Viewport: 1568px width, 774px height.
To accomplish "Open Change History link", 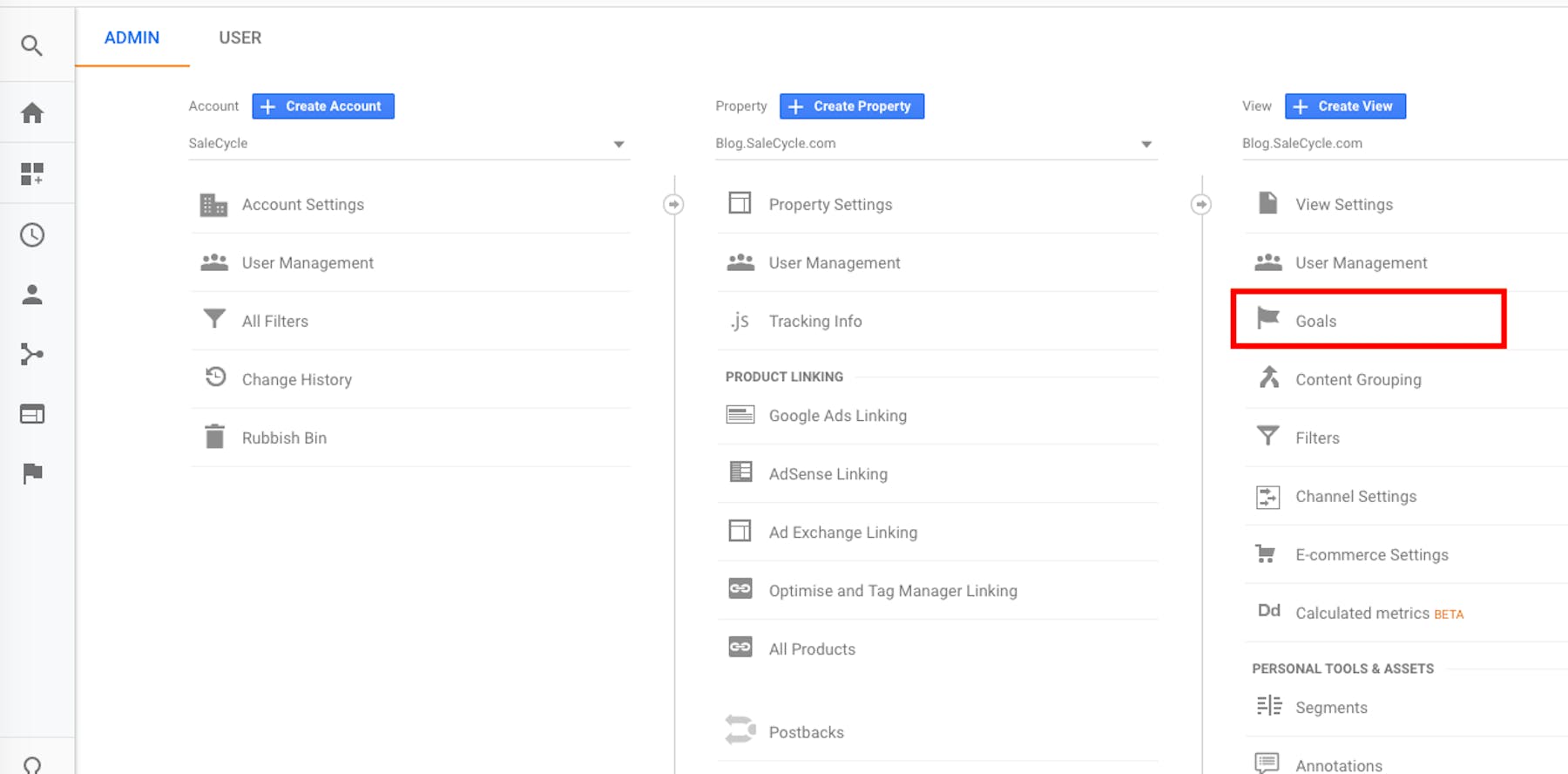I will click(297, 380).
